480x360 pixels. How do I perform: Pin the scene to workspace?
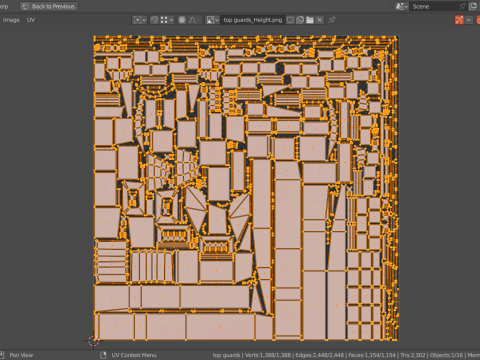(x=462, y=6)
